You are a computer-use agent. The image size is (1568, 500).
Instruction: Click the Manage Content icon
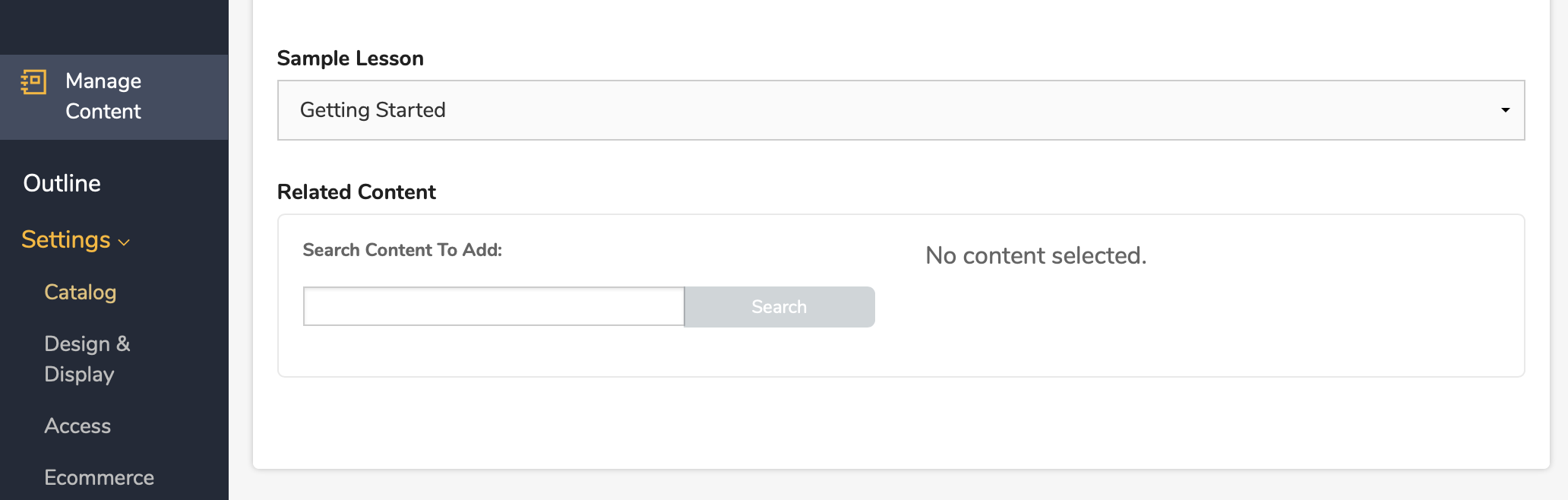pyautogui.click(x=33, y=81)
